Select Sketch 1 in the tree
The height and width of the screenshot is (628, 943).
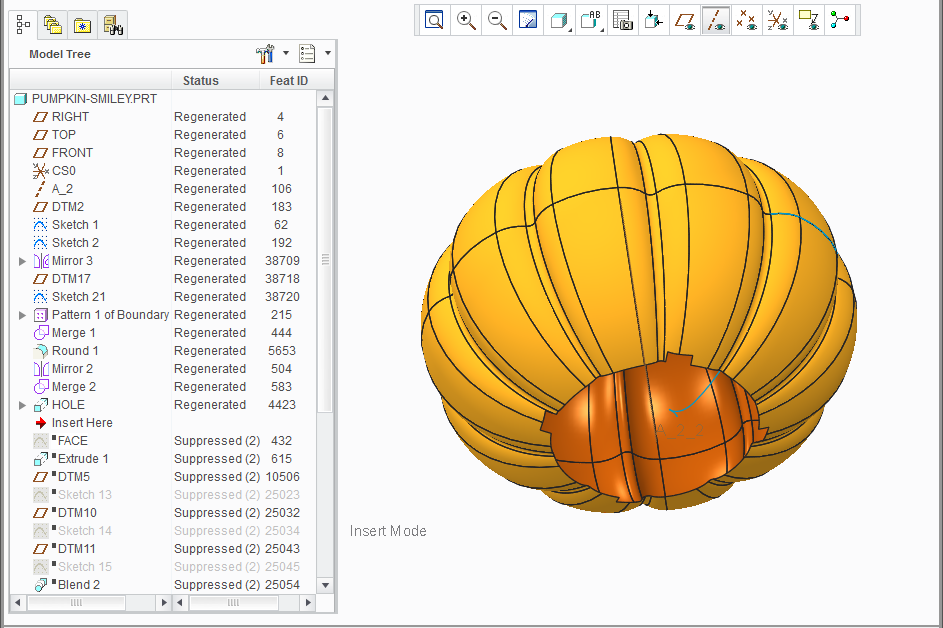[66, 225]
